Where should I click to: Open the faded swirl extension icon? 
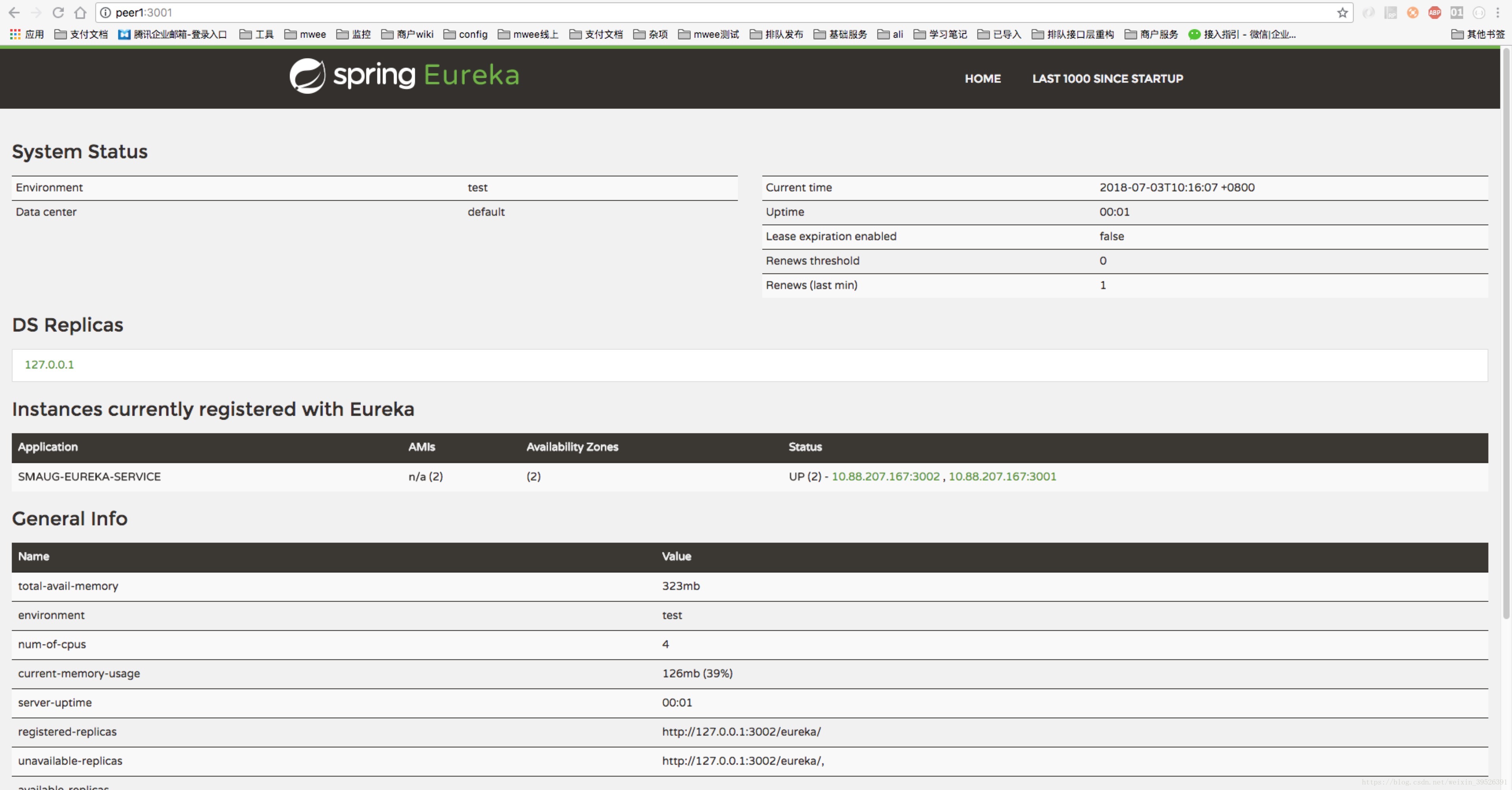(x=1368, y=12)
